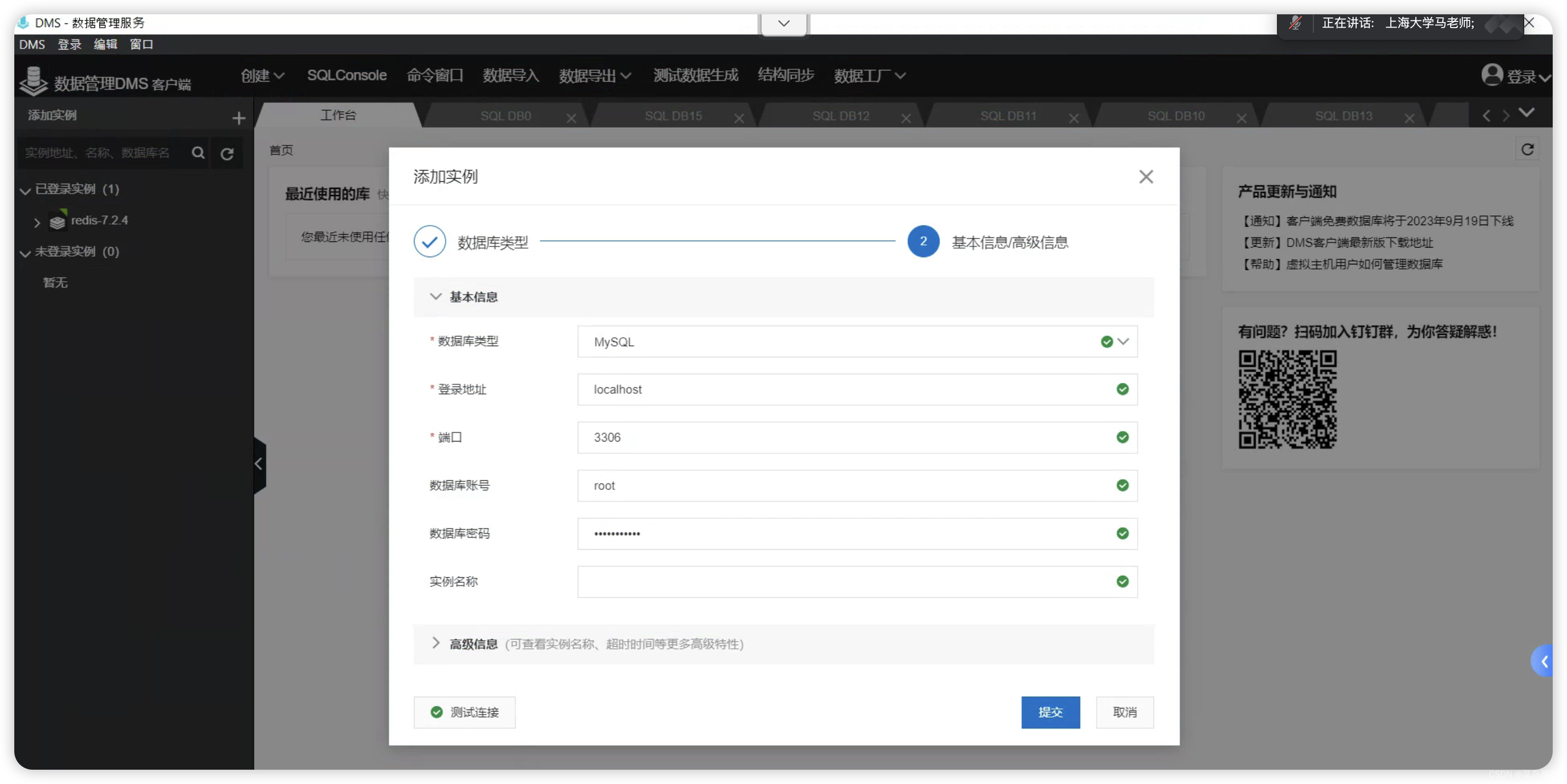Click the 取消 cancel button
Image resolution: width=1567 pixels, height=784 pixels.
click(x=1124, y=712)
